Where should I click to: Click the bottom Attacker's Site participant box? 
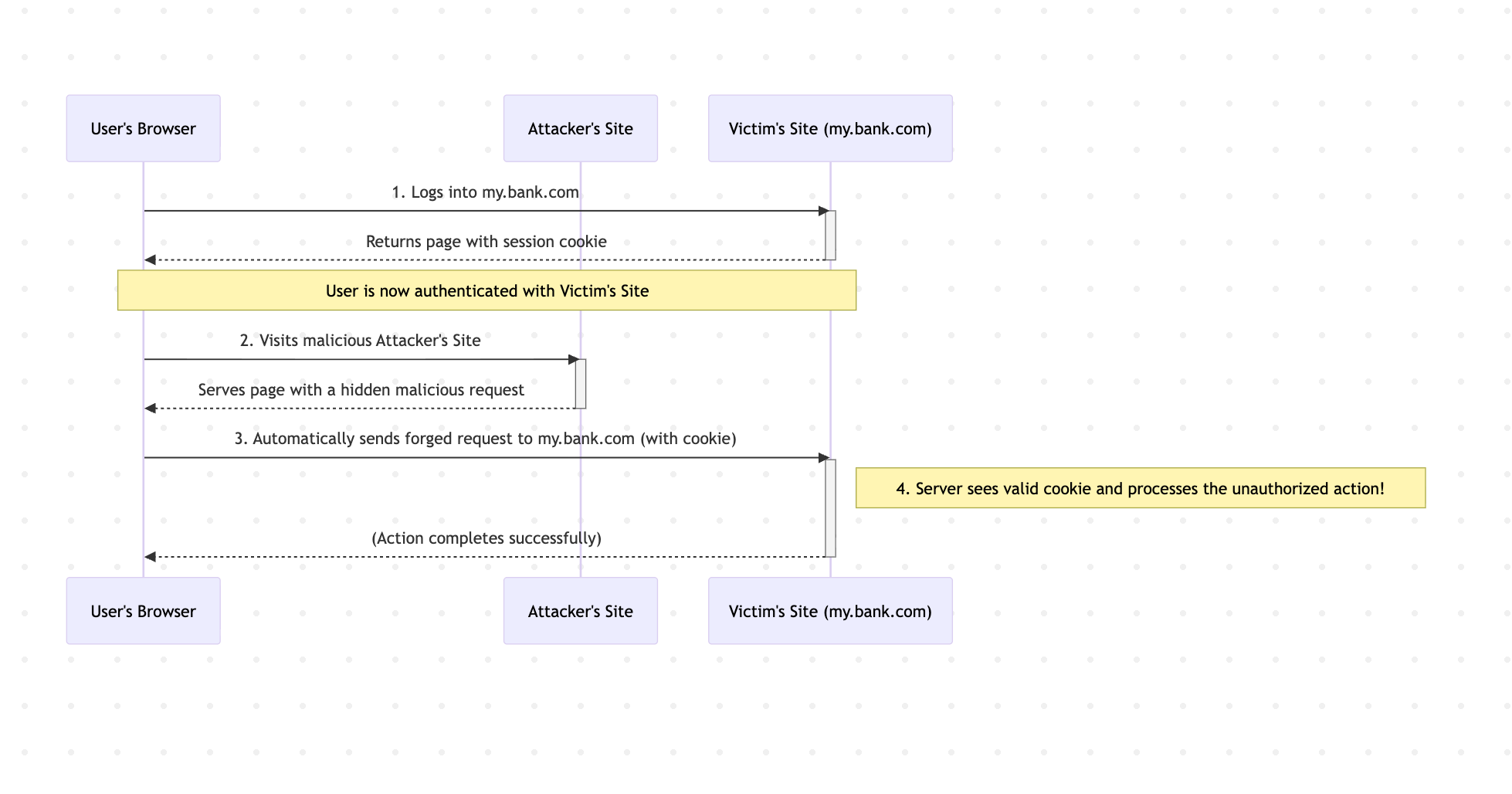580,611
